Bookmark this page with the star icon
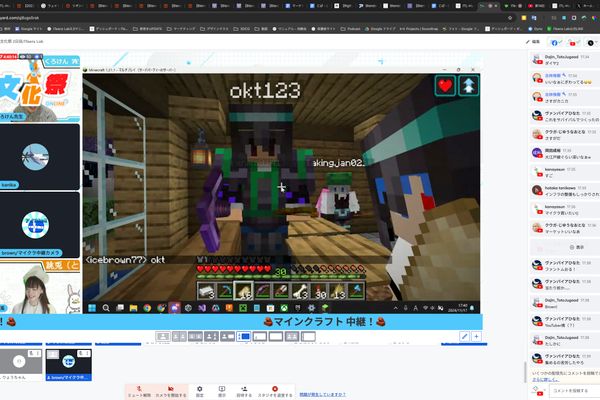Viewport: 600px width, 400px height. pos(510,18)
